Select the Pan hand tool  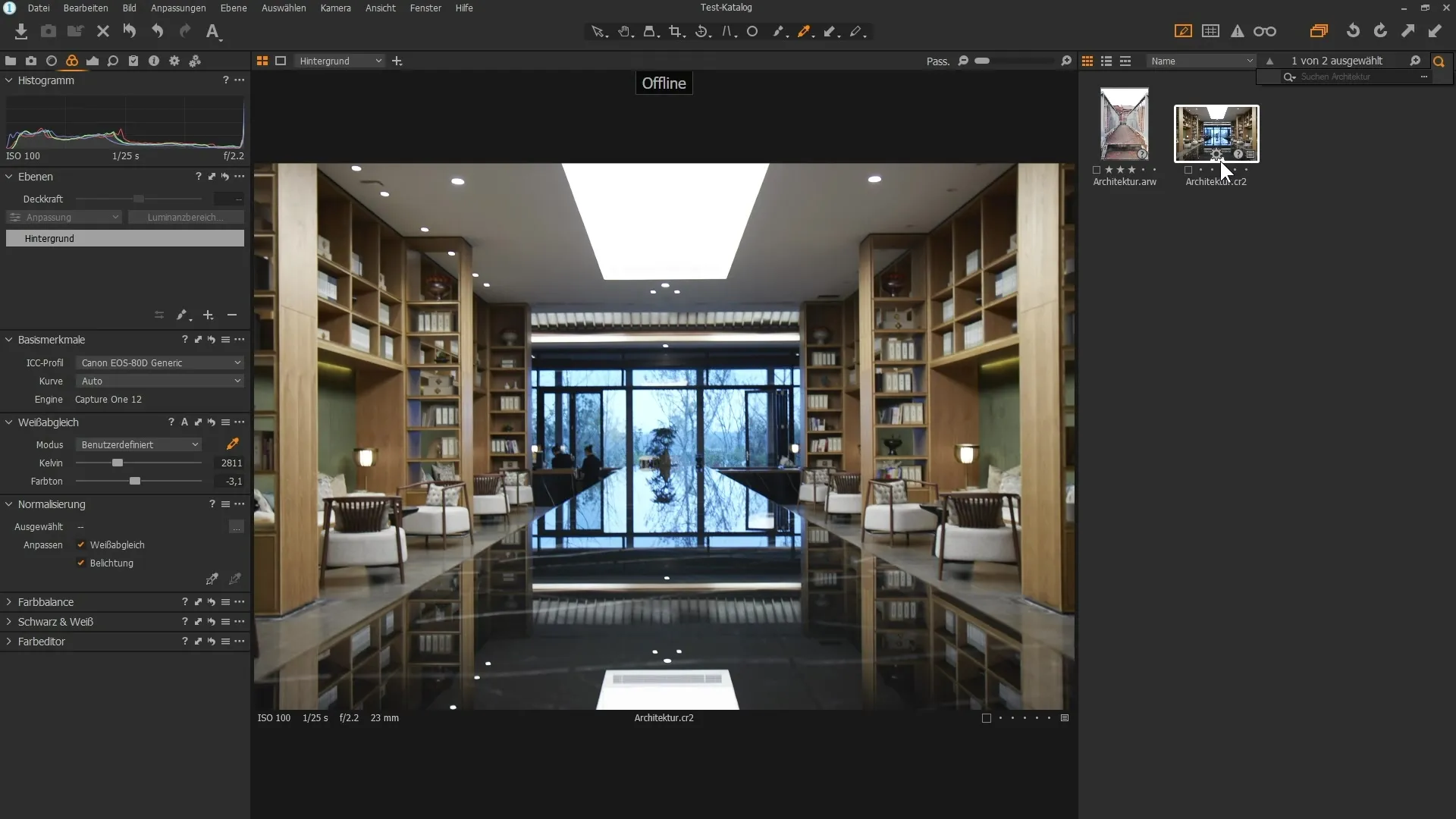625,32
